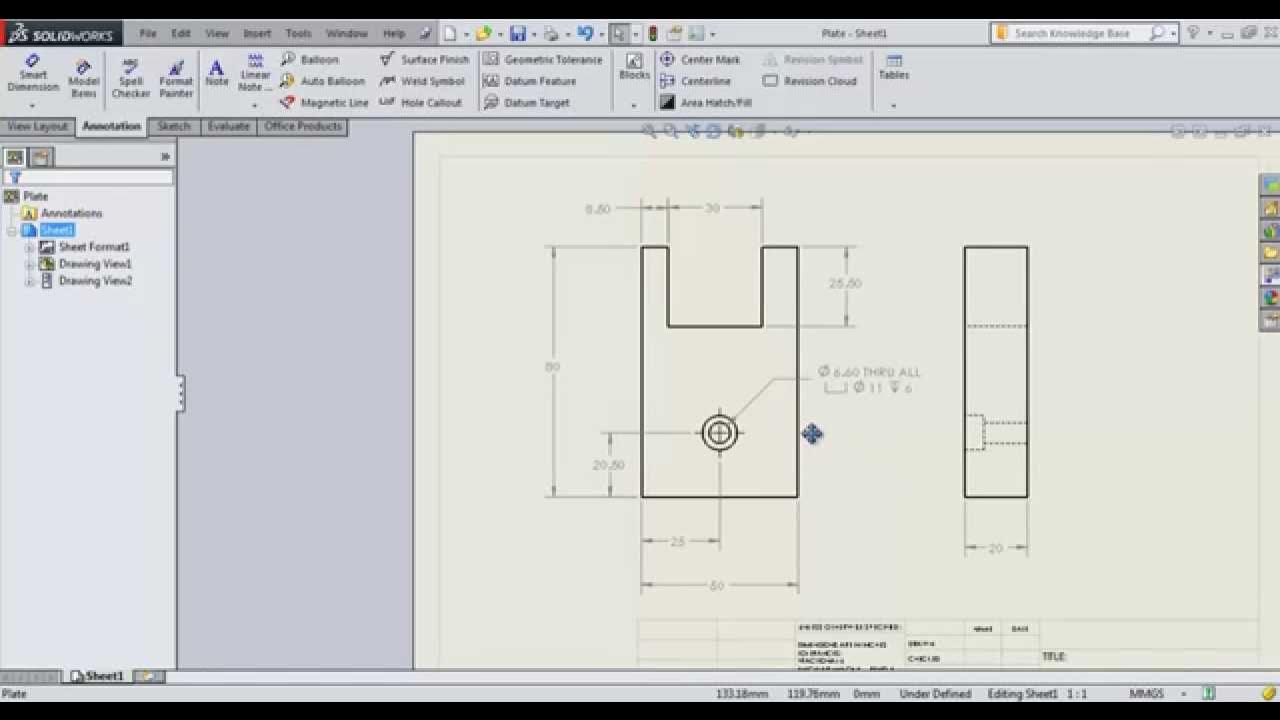Open the Insert menu
The image size is (1280, 720).
coord(257,33)
